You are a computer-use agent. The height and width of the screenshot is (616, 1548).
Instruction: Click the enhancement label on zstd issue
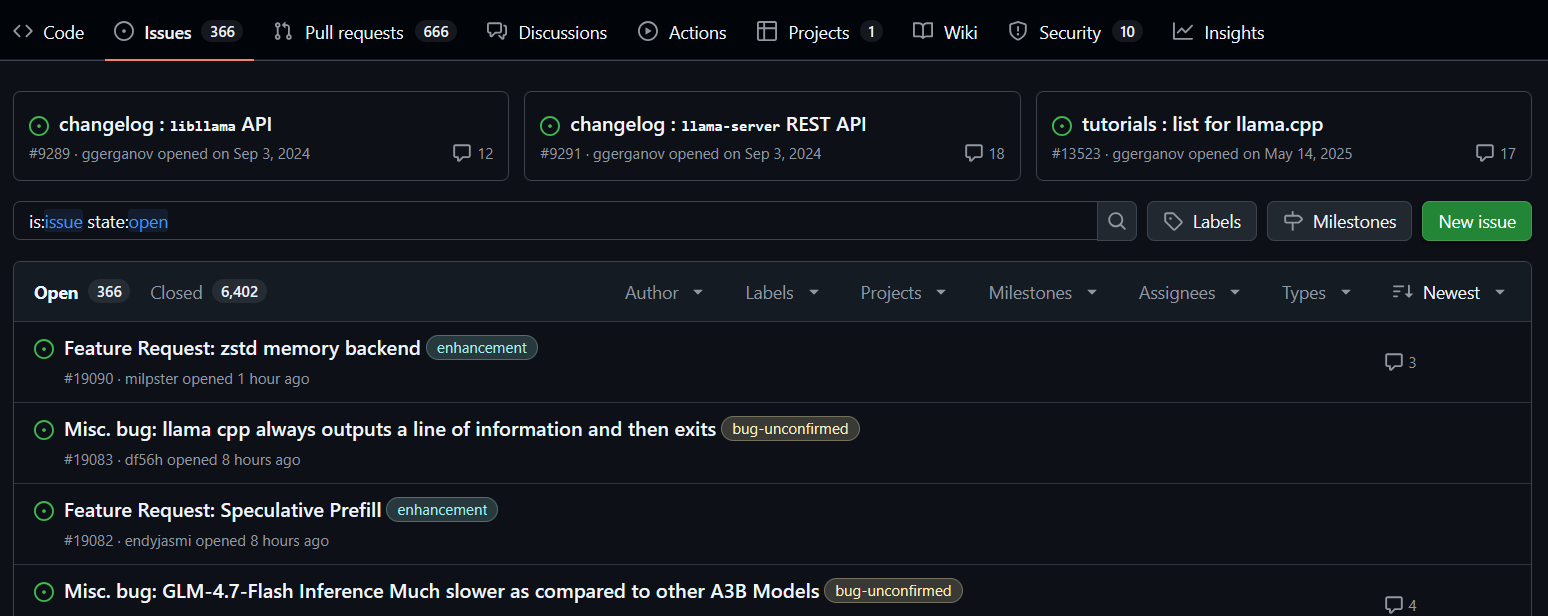pos(481,348)
